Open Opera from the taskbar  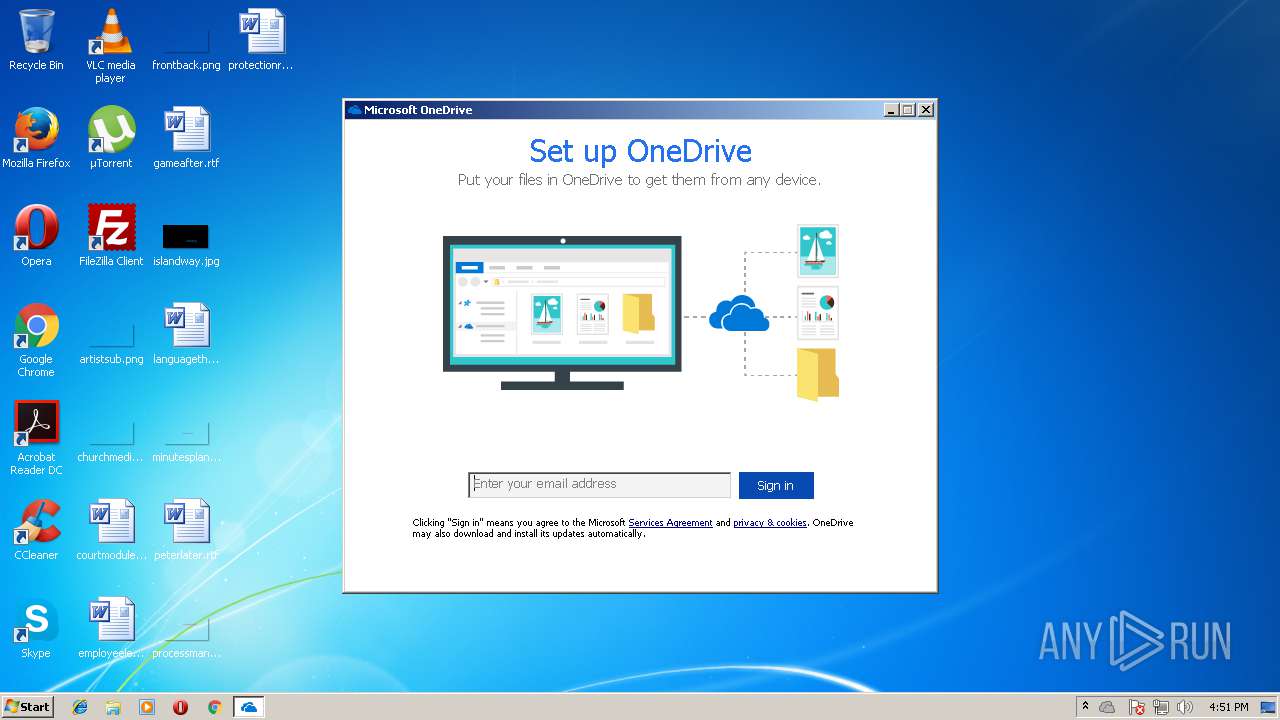[181, 707]
